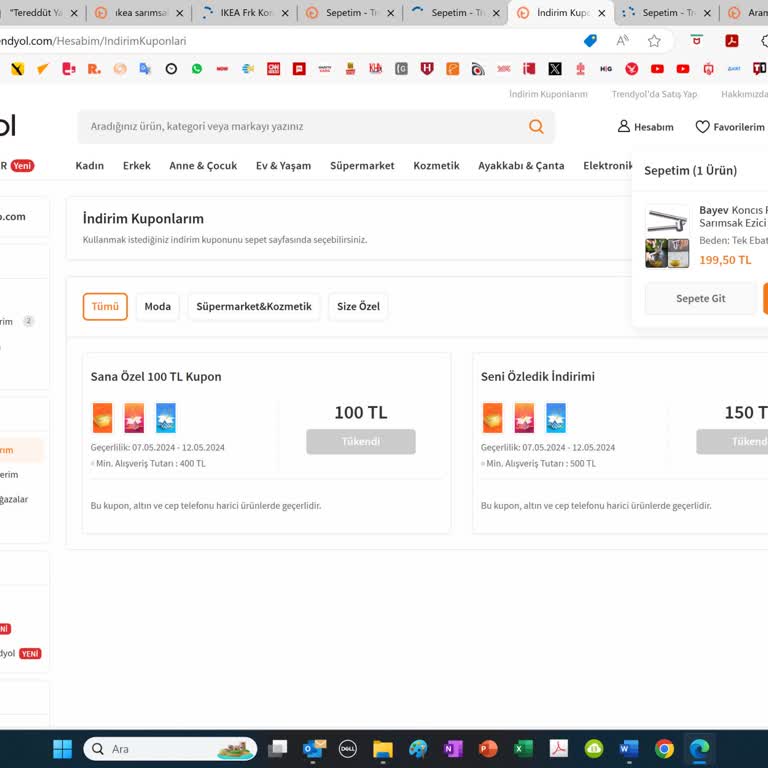
Task: Click the browser address bar URL
Action: pos(93,41)
